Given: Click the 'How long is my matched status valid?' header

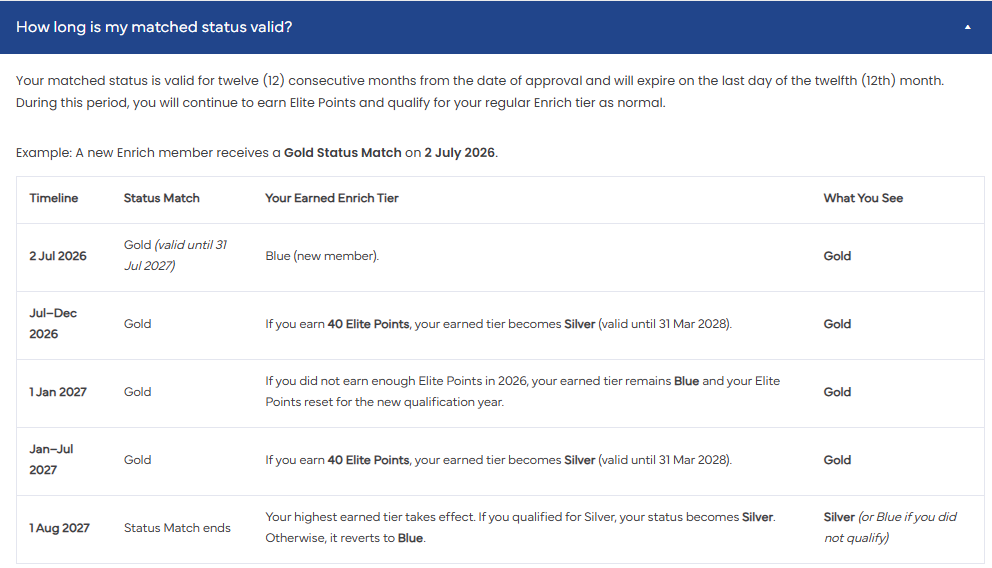Looking at the screenshot, I should [x=496, y=27].
